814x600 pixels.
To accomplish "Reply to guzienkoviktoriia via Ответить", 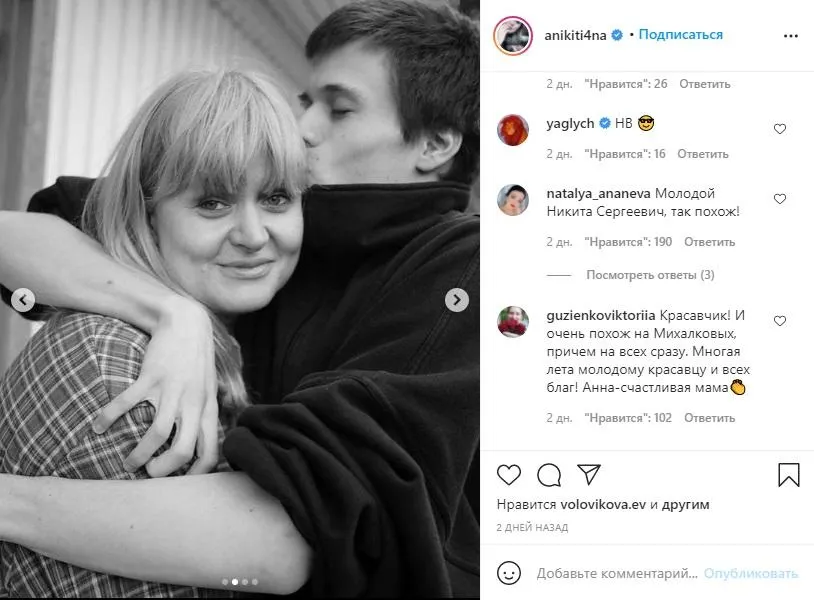I will pyautogui.click(x=709, y=418).
